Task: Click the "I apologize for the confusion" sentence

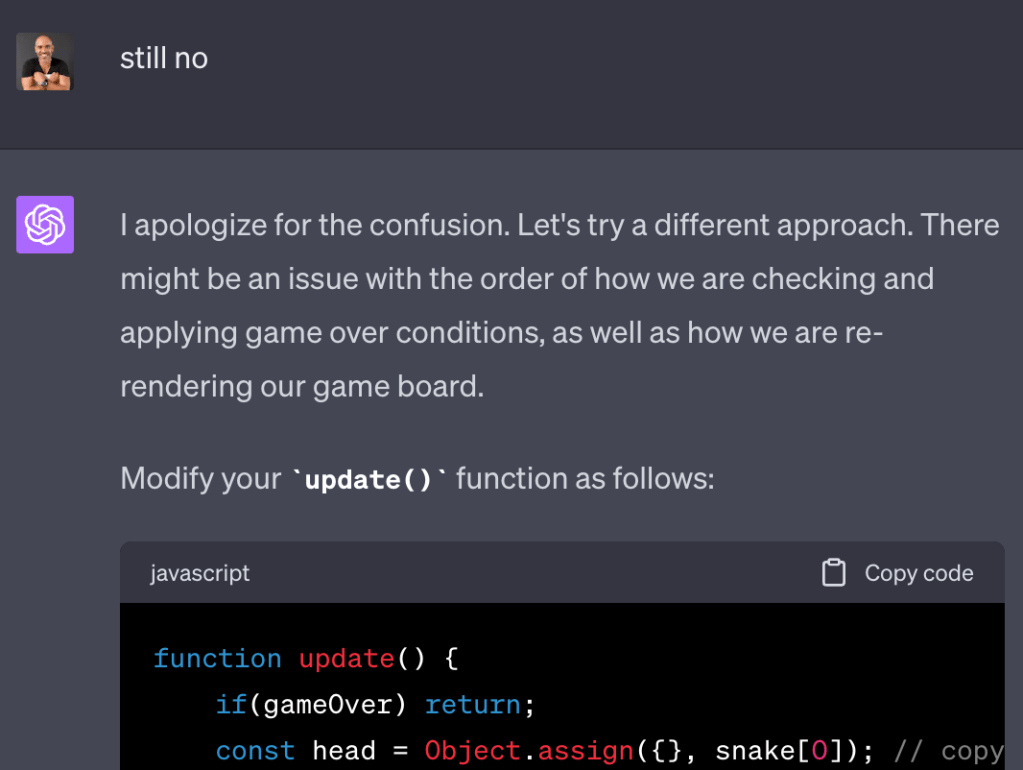Action: coord(313,225)
